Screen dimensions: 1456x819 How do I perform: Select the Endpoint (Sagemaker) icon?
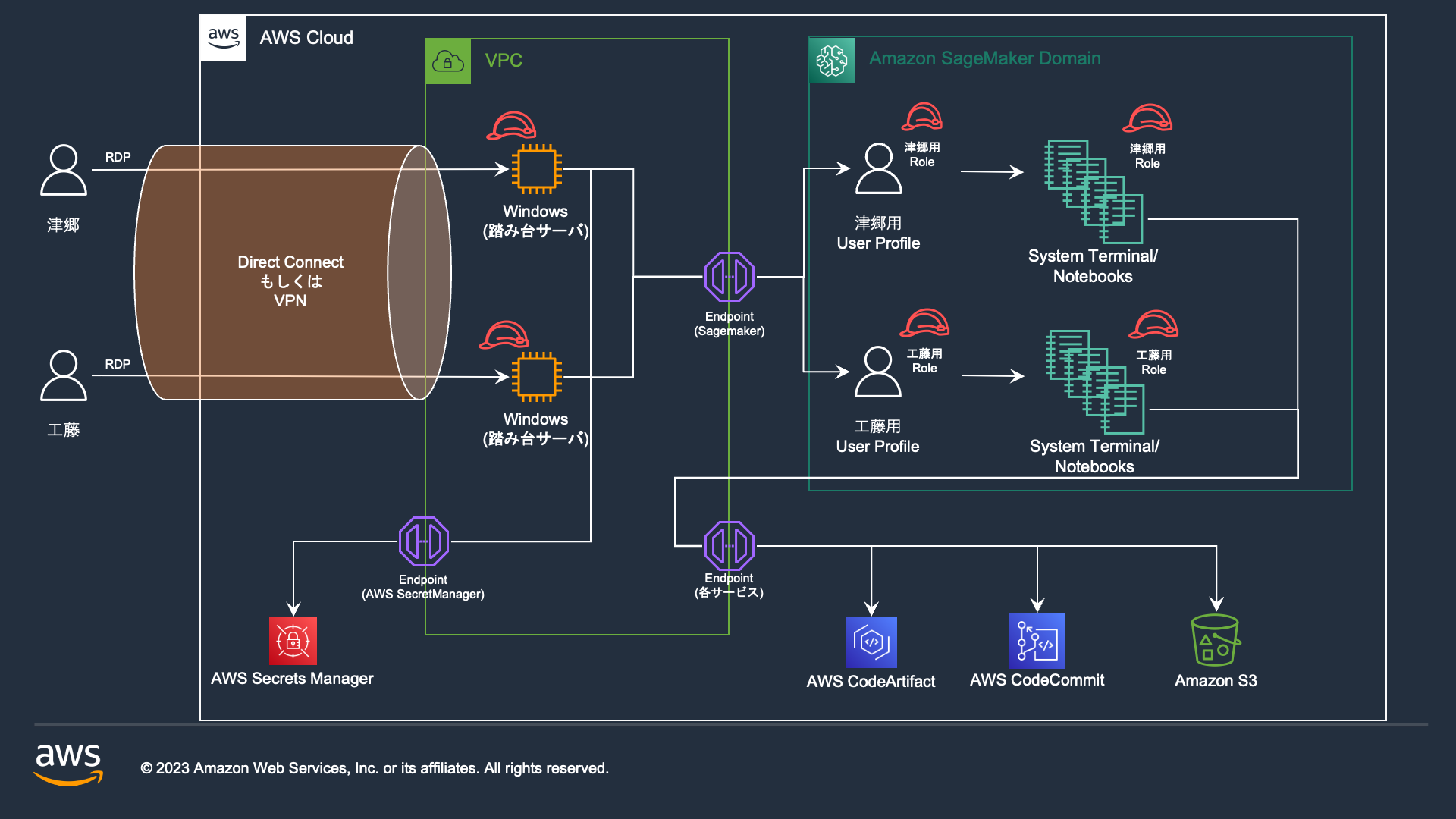point(730,277)
